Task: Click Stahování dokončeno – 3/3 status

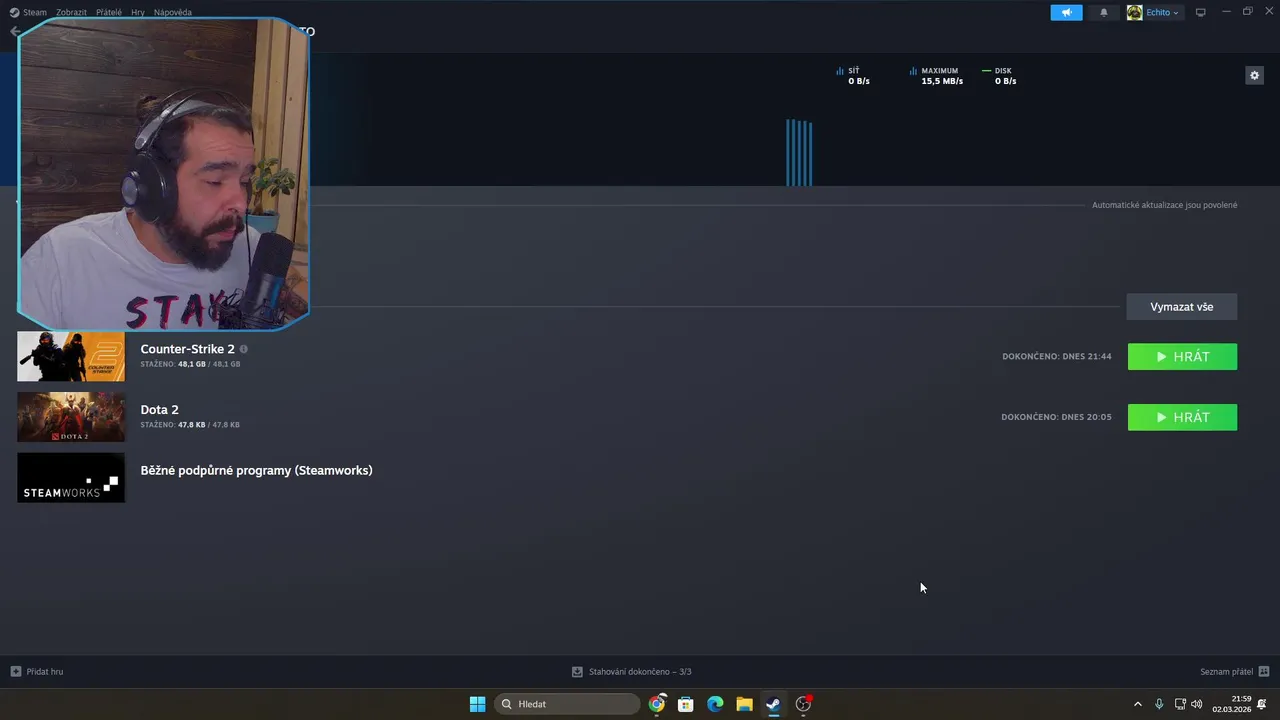Action: [x=640, y=672]
